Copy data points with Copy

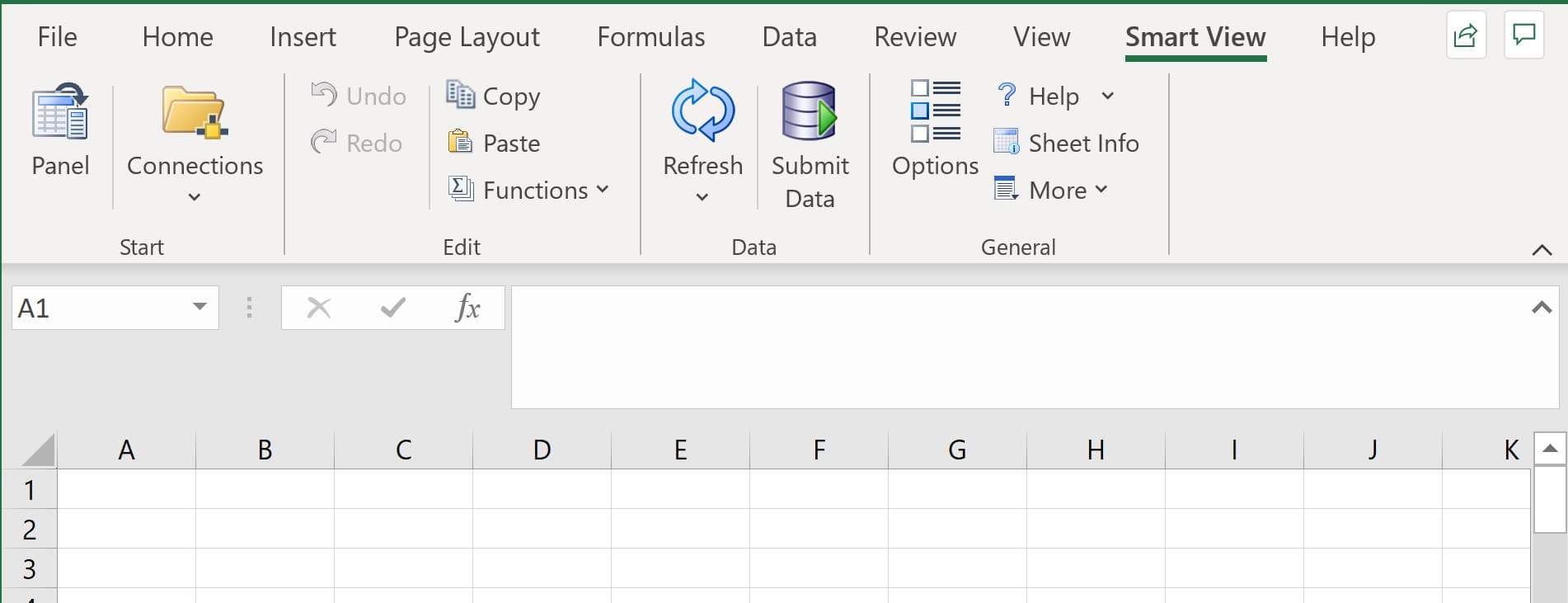click(x=493, y=96)
